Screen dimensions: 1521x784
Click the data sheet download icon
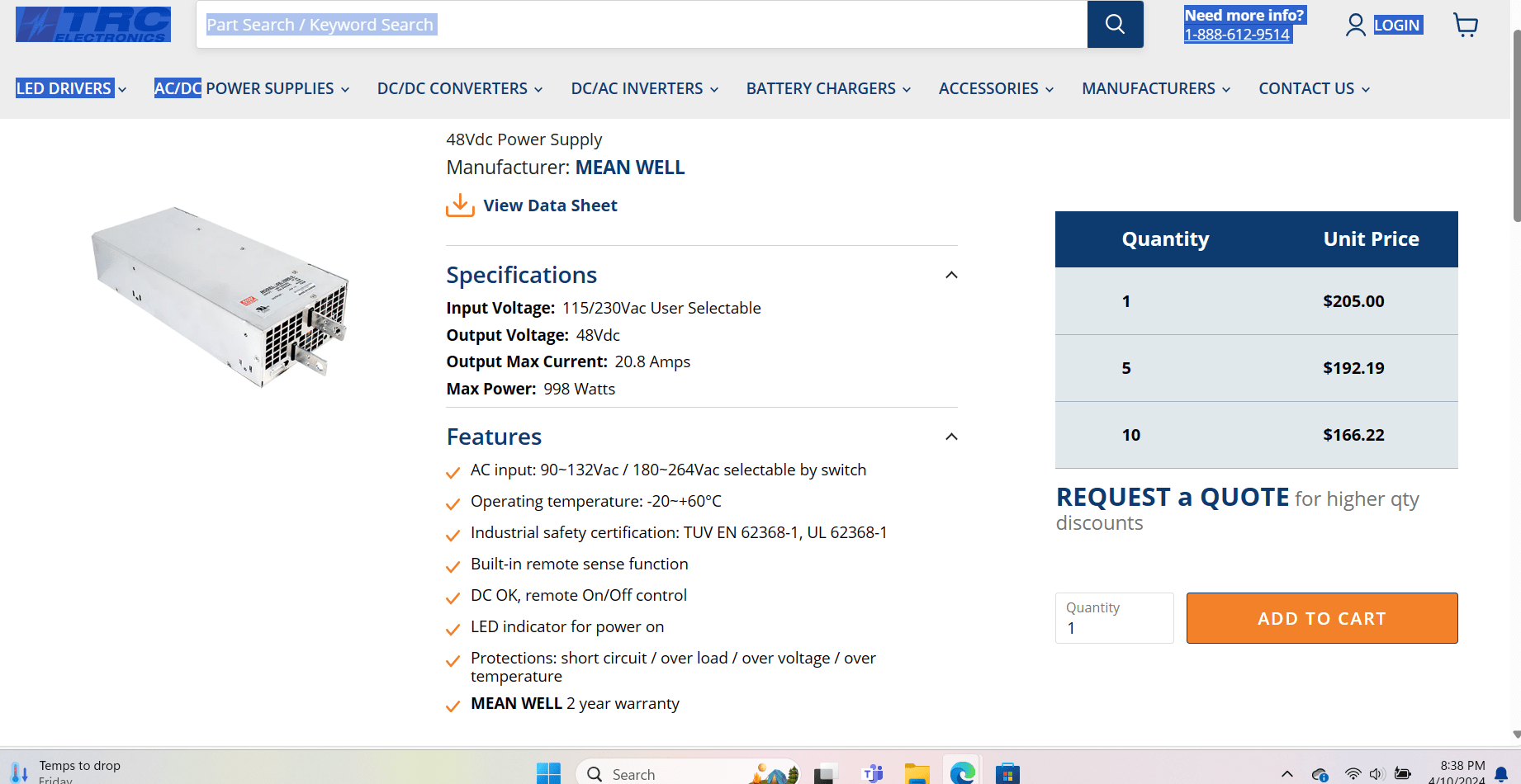(x=460, y=205)
